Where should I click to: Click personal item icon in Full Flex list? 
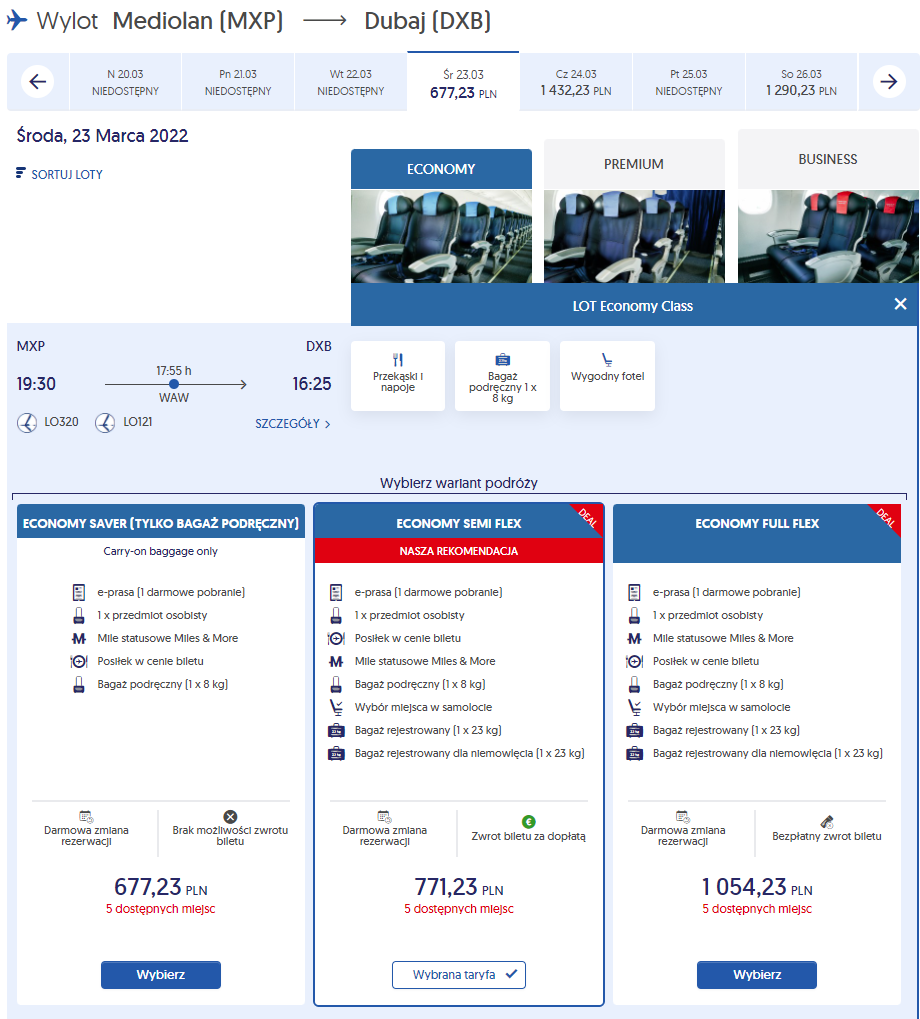coord(634,615)
